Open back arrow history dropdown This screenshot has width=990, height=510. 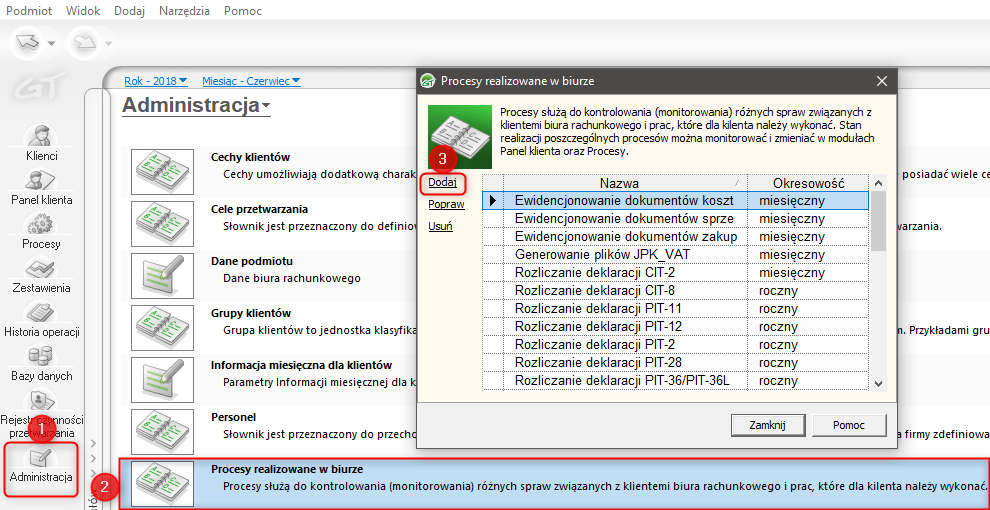click(52, 44)
